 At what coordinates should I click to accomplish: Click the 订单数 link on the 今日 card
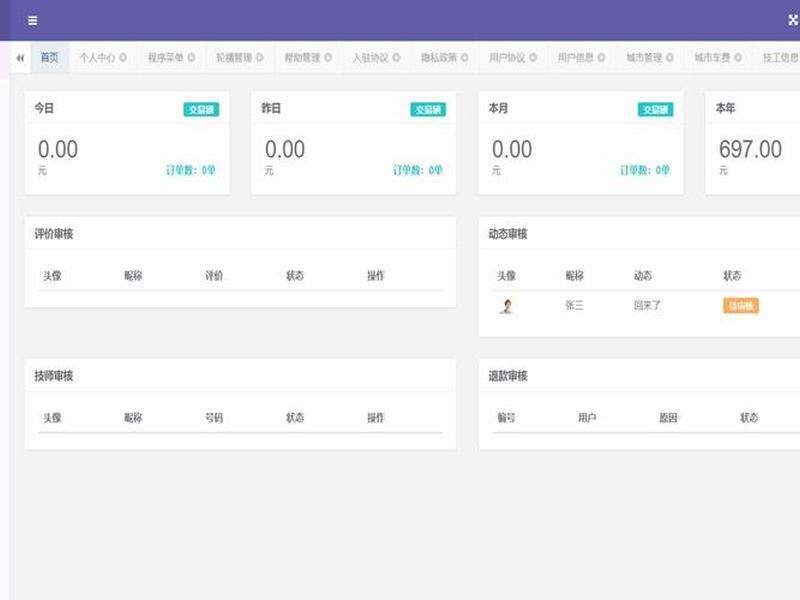point(191,170)
